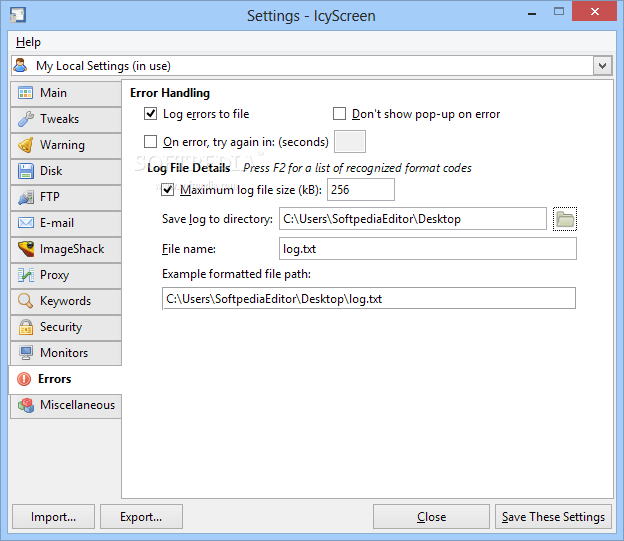The width and height of the screenshot is (624, 541).
Task: Switch to the Warning tab
Action: point(66,145)
